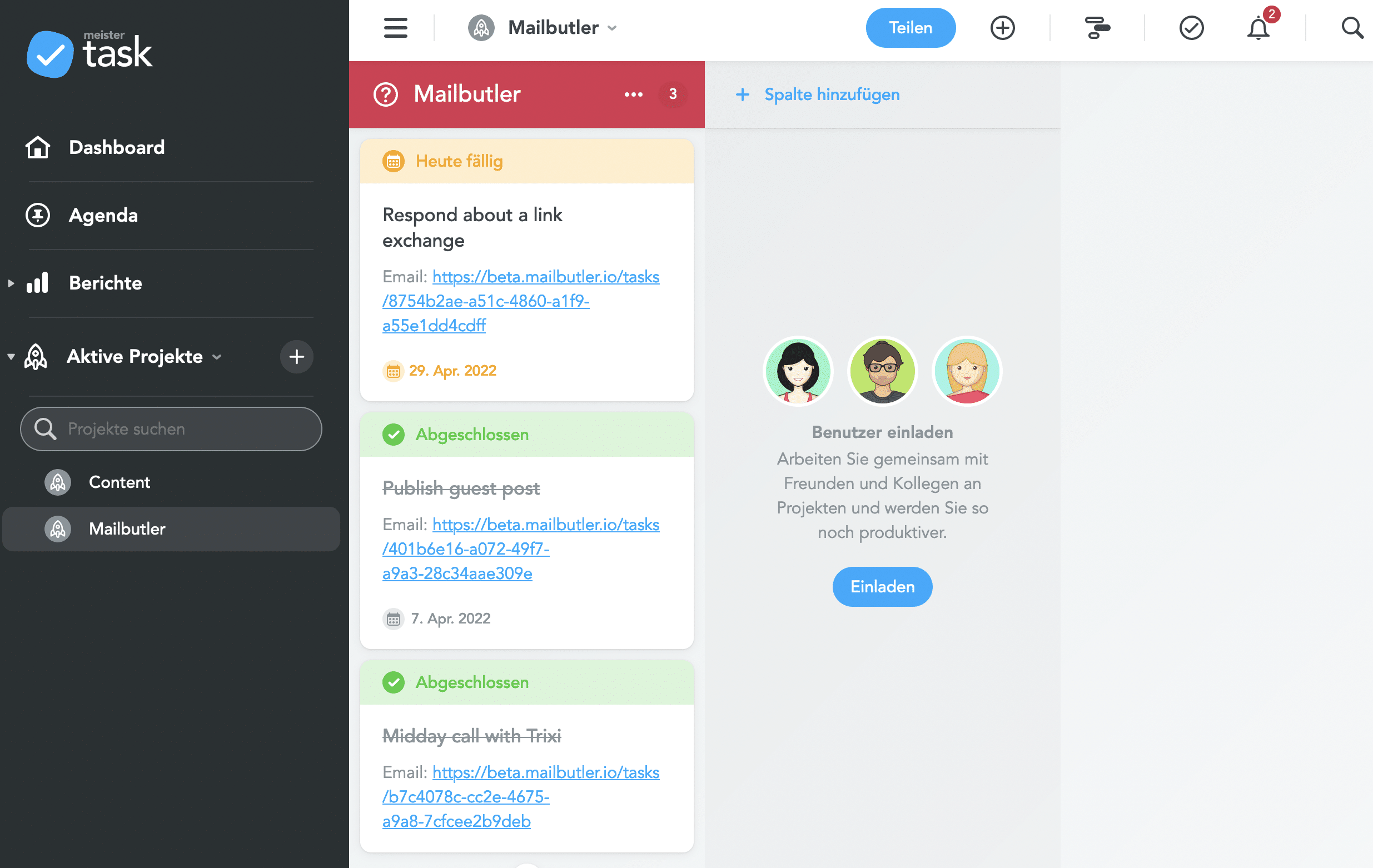Viewport: 1373px width, 868px height.
Task: Click the Agenda pin icon
Action: [x=38, y=216]
